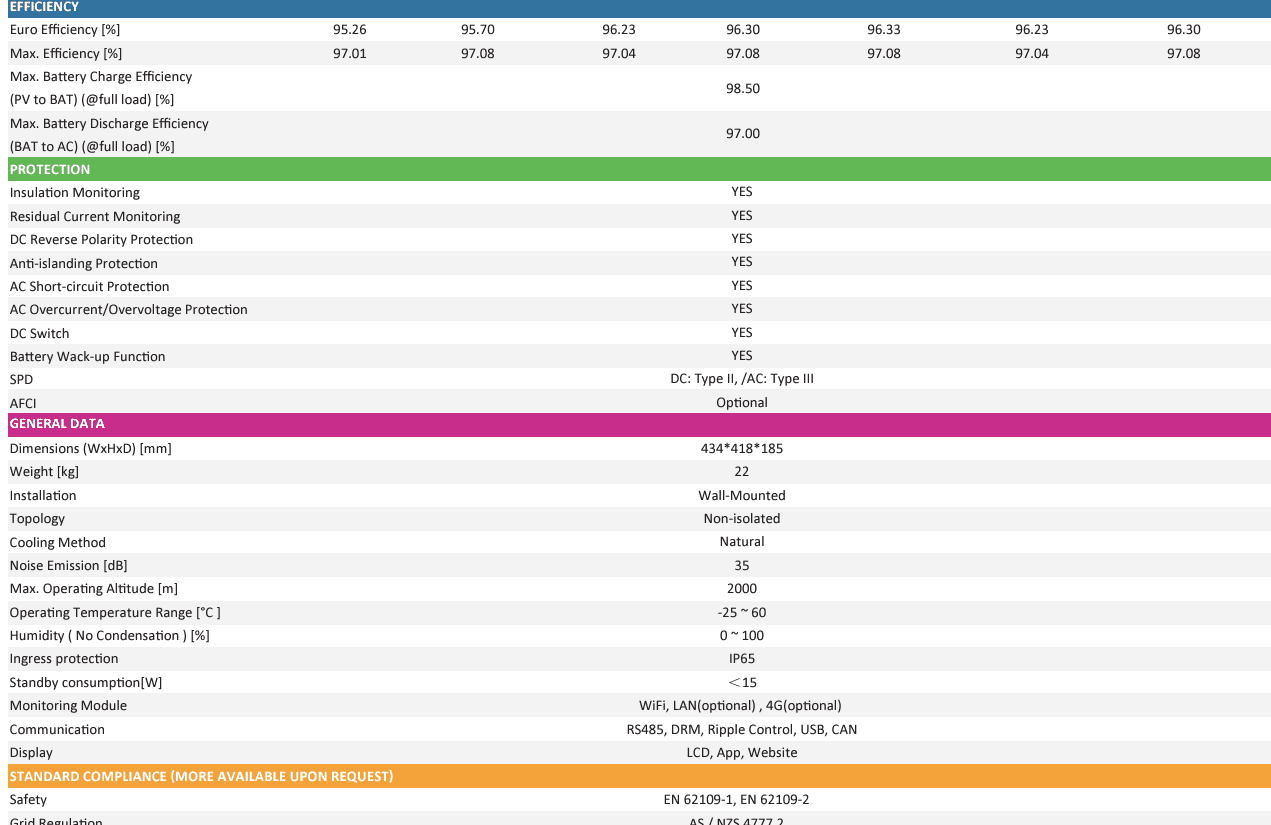Select the Euro Efficiency [%] row label

coord(65,30)
